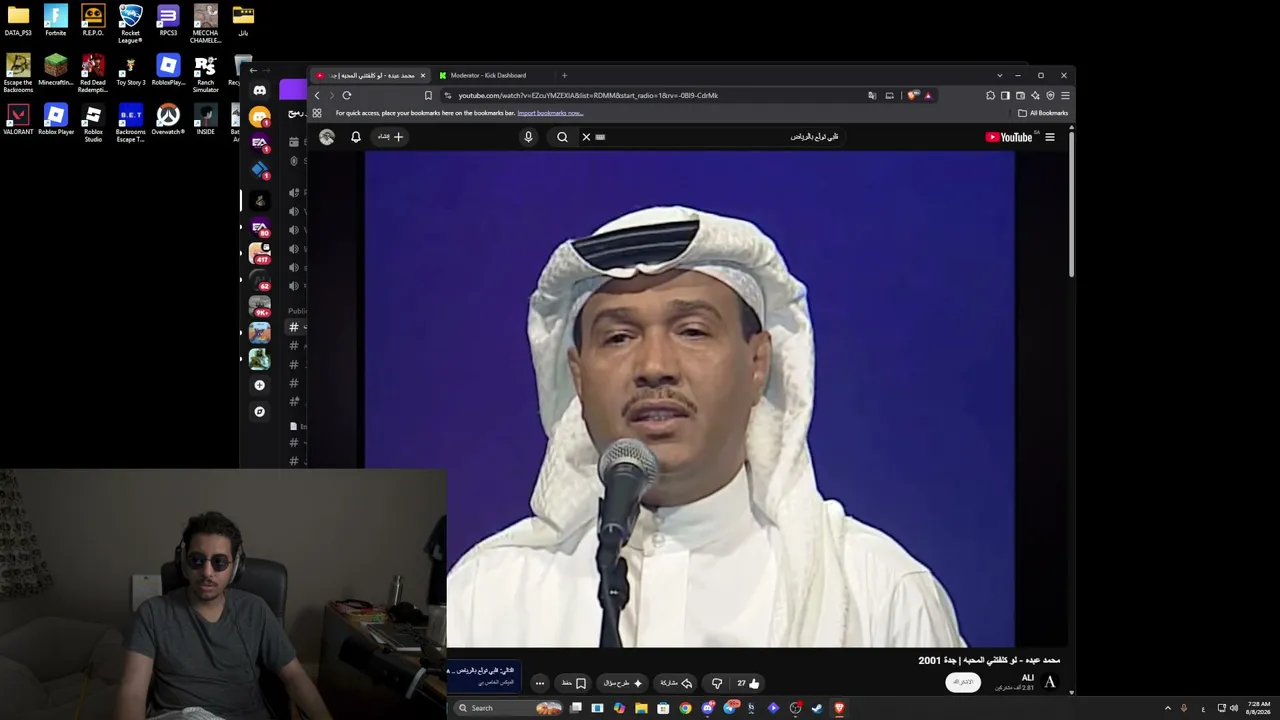Open a new browser tab
1280x720 pixels.
pyautogui.click(x=564, y=75)
